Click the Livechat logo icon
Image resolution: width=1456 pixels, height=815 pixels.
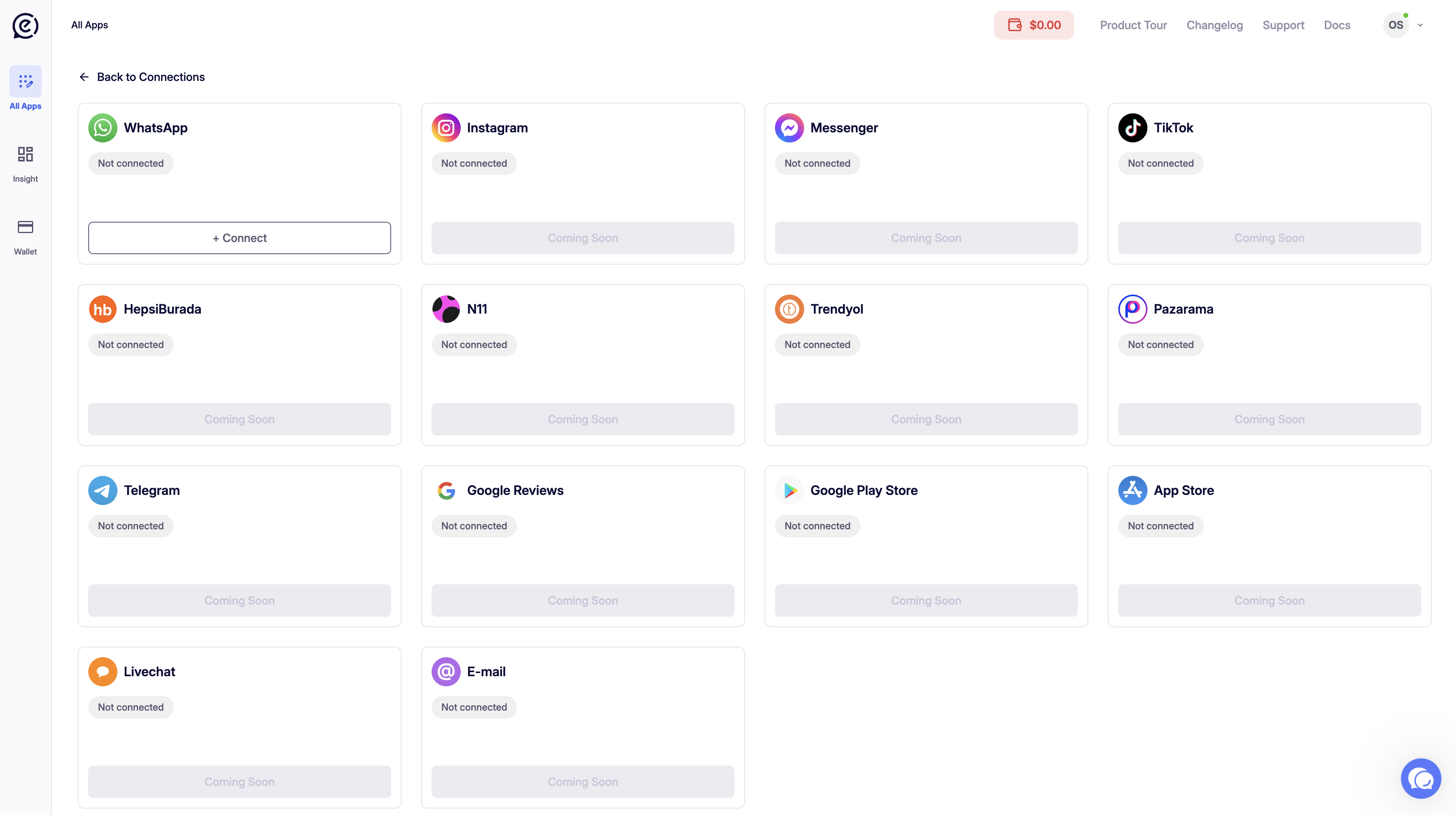(x=103, y=671)
